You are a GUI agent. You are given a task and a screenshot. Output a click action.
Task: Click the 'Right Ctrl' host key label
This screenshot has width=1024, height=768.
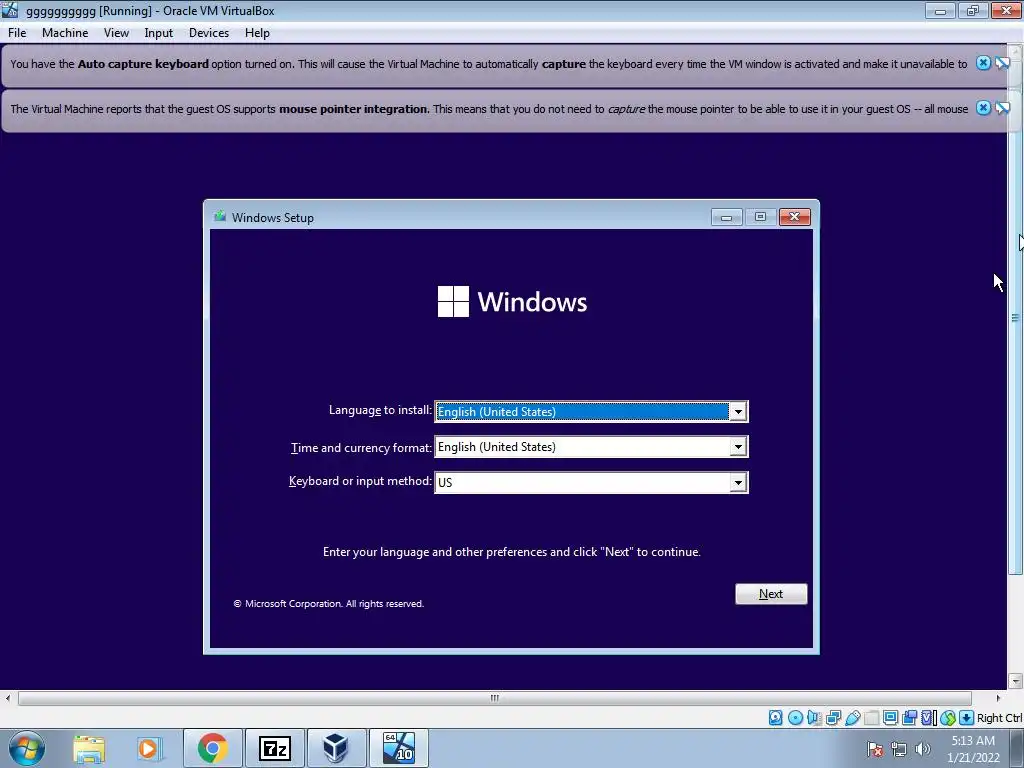coord(999,718)
